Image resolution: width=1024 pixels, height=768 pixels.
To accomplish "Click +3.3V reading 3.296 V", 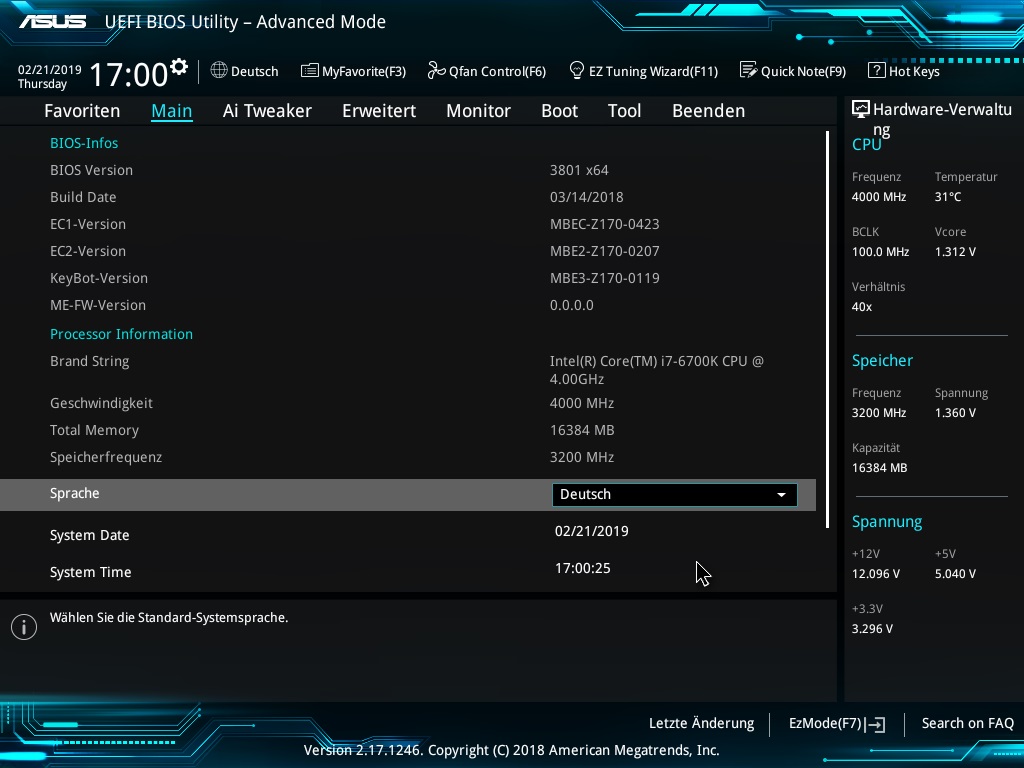I will click(872, 629).
